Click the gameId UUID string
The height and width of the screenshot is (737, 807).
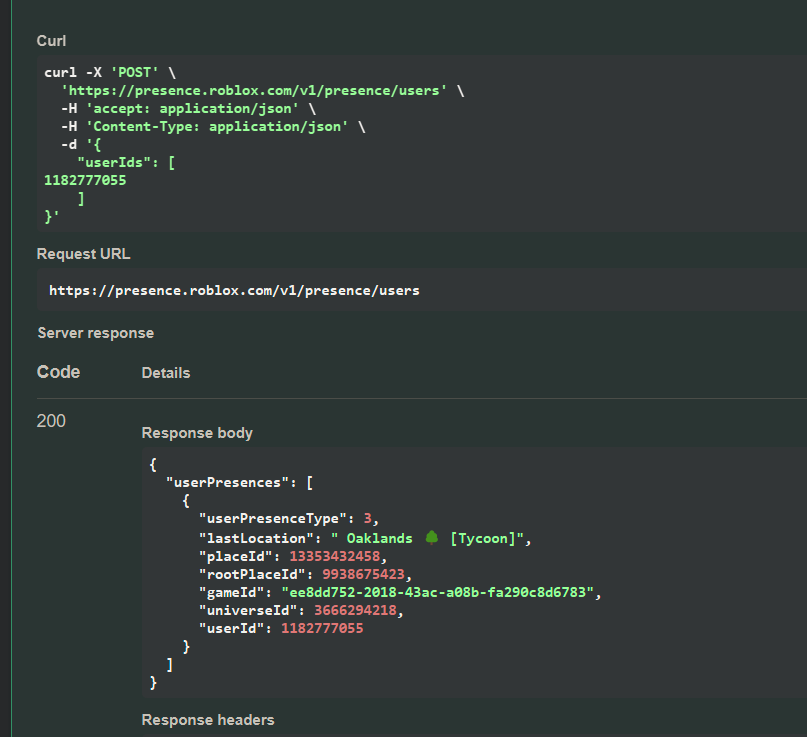pos(437,592)
